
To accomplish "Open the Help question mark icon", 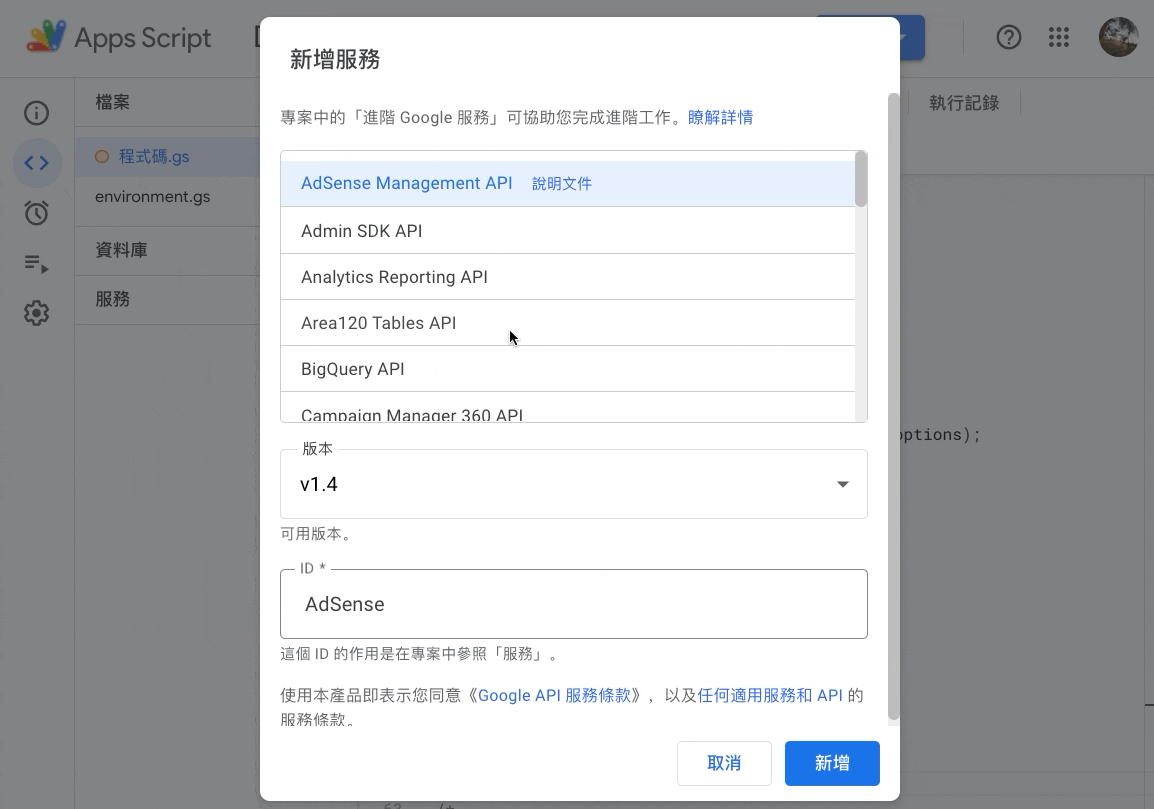I will click(x=1008, y=37).
